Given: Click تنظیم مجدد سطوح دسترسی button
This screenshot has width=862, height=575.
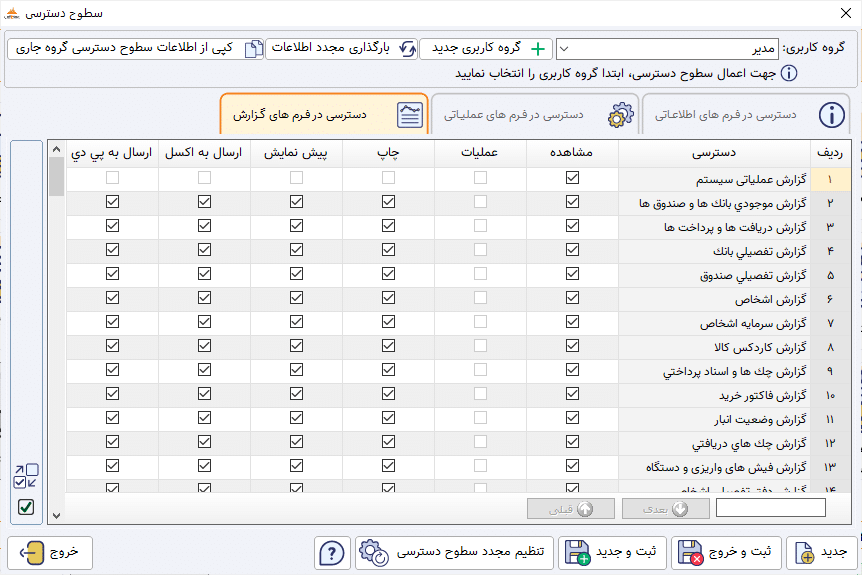Looking at the screenshot, I should point(454,552).
